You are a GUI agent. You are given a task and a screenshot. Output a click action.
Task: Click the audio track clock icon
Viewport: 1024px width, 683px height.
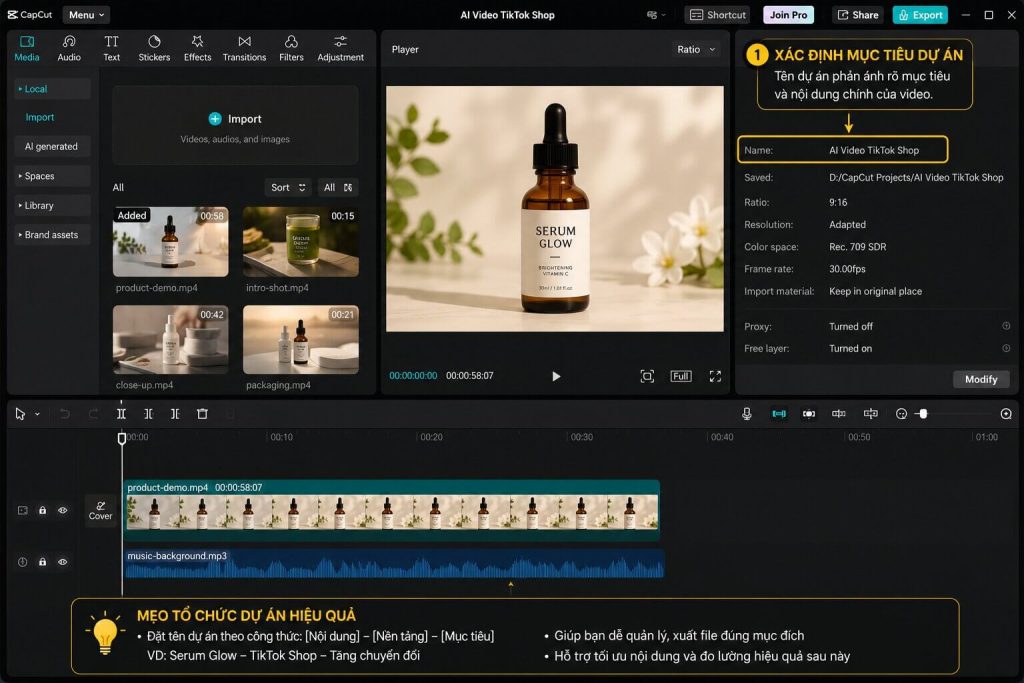(23, 562)
